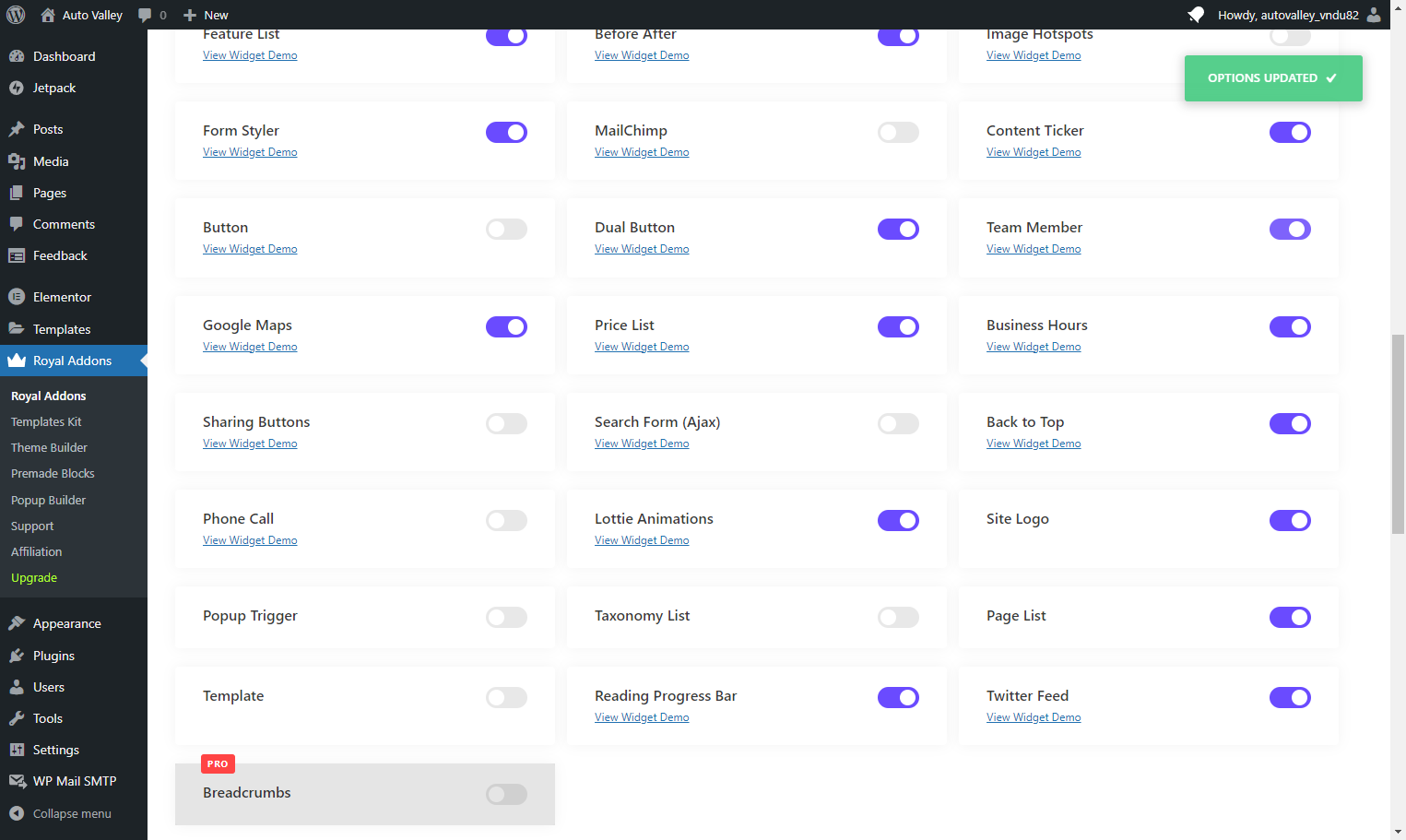This screenshot has height=840, width=1406.
Task: Click the Templates folder icon
Action: (17, 329)
